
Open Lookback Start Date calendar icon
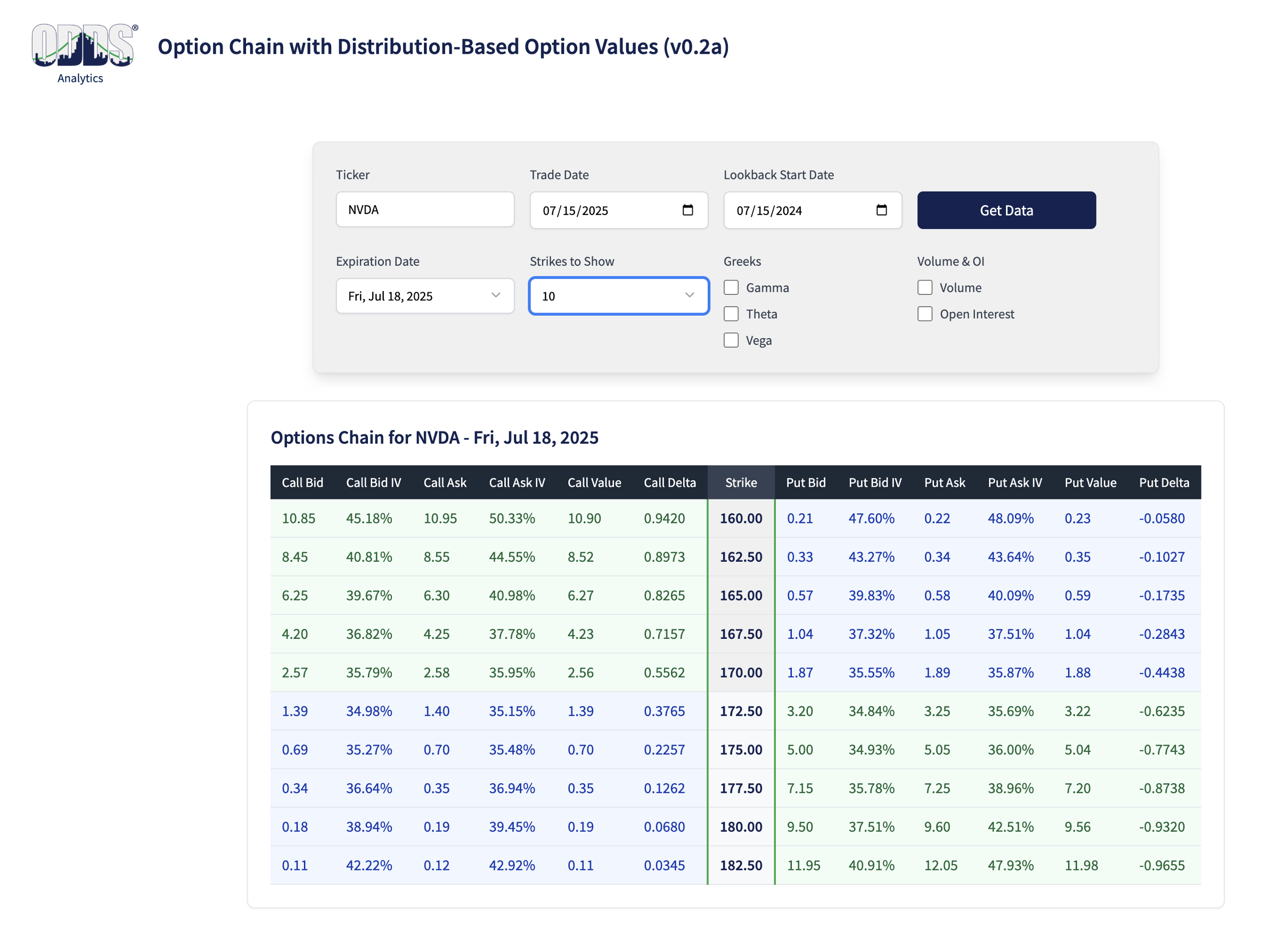[x=881, y=210]
